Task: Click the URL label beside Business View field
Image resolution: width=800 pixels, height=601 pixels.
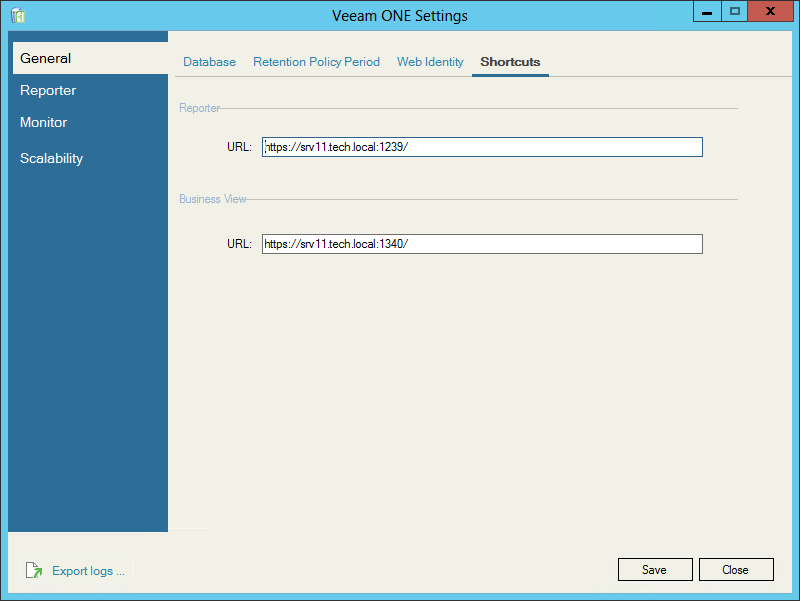Action: (239, 244)
